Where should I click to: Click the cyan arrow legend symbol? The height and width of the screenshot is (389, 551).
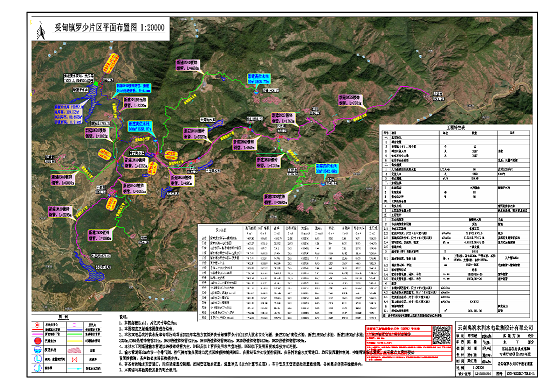(x=74, y=369)
